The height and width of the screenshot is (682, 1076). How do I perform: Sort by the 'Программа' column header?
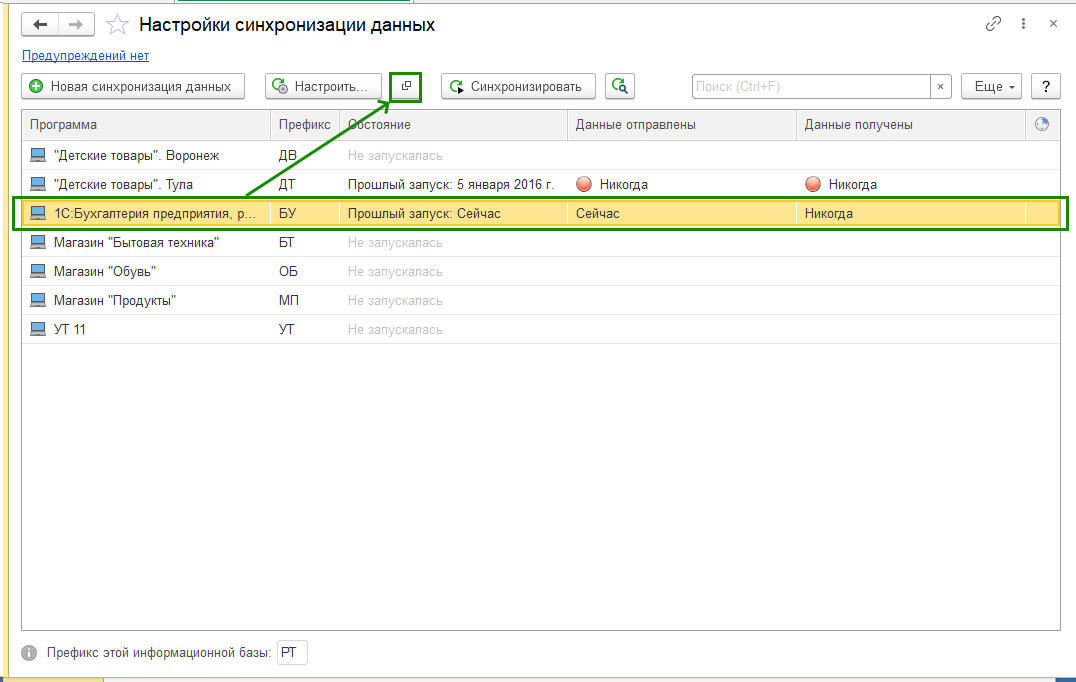coord(146,125)
